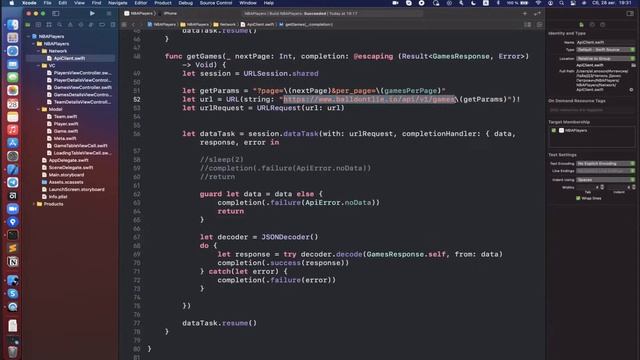Viewport: 640px width, 360px height.
Task: Select the Quick Help inspector tab
Action: click(x=602, y=24)
